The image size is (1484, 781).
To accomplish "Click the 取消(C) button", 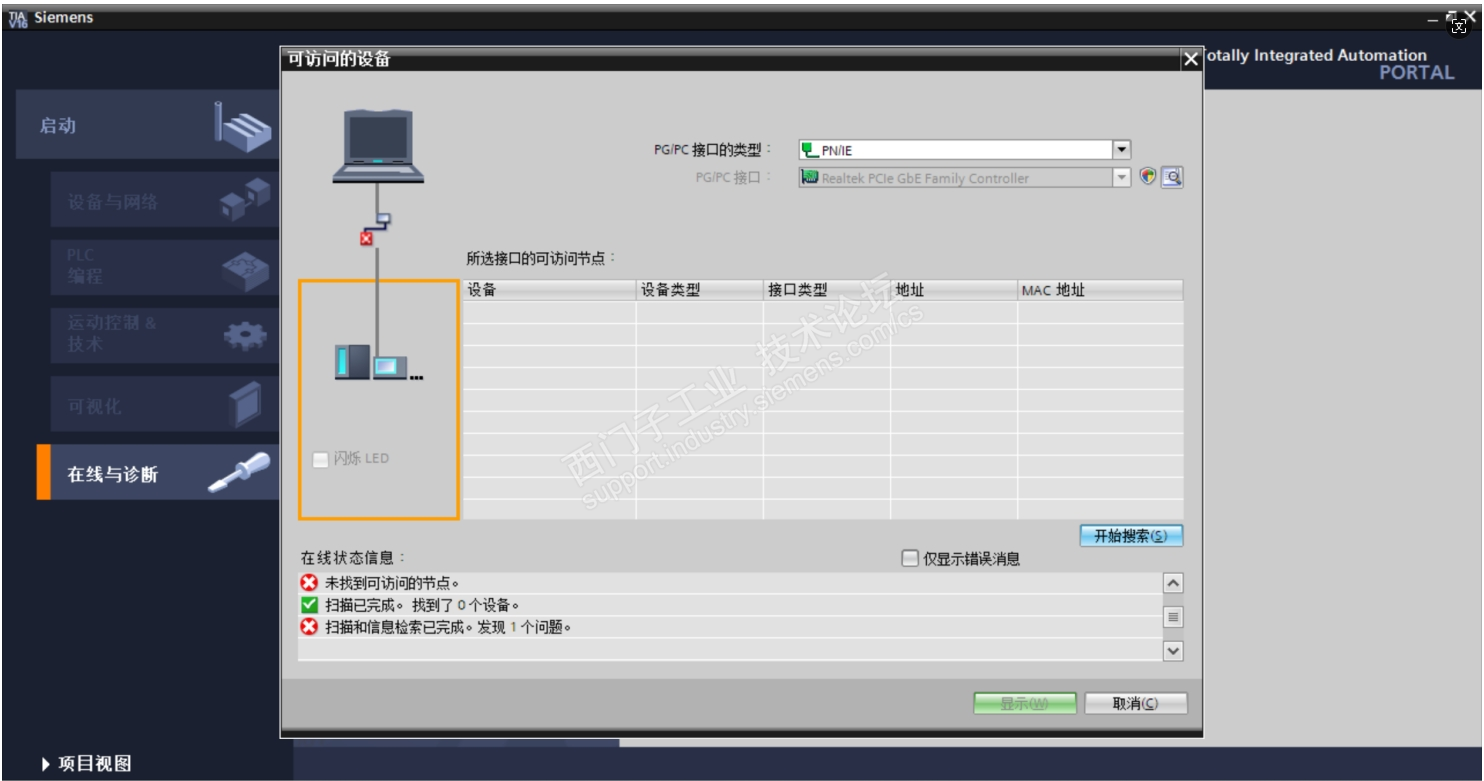I will point(1135,703).
